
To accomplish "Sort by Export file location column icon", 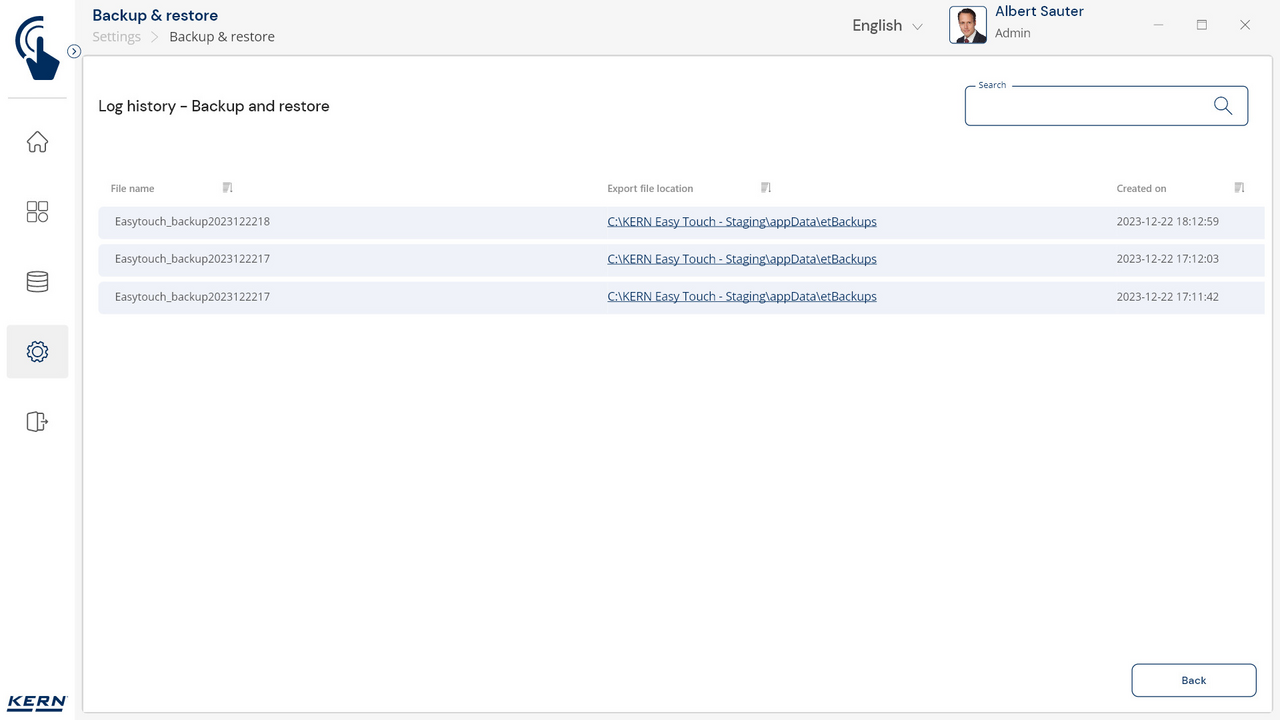I will 766,188.
